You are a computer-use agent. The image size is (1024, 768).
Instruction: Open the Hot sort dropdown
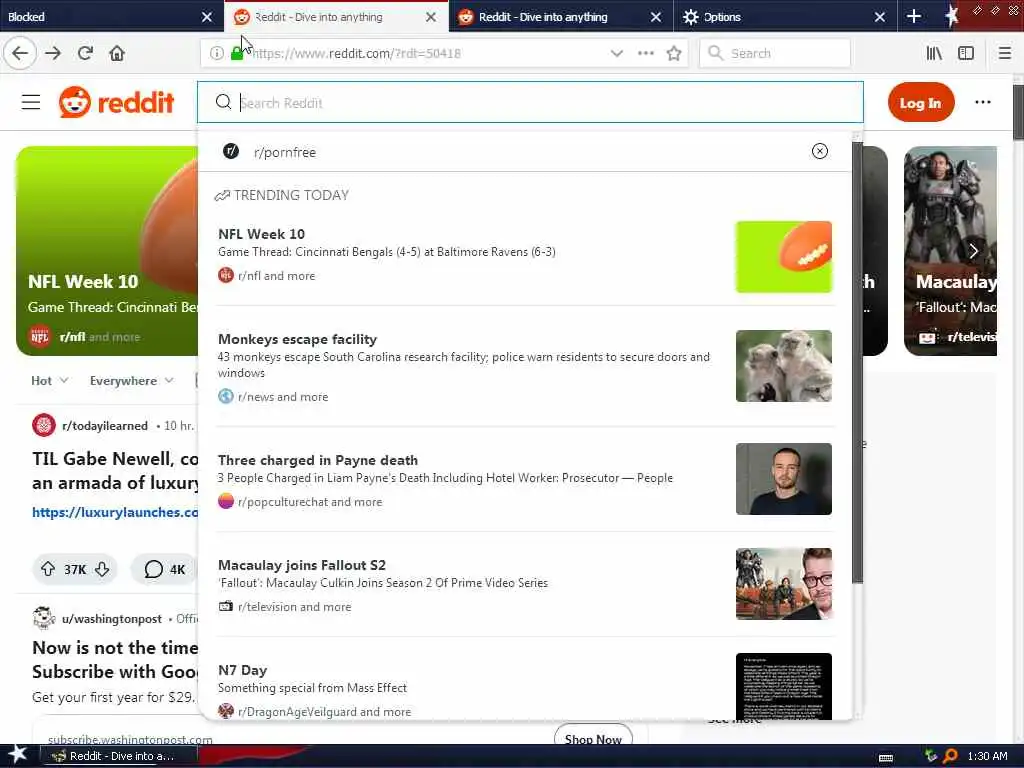[x=49, y=380]
